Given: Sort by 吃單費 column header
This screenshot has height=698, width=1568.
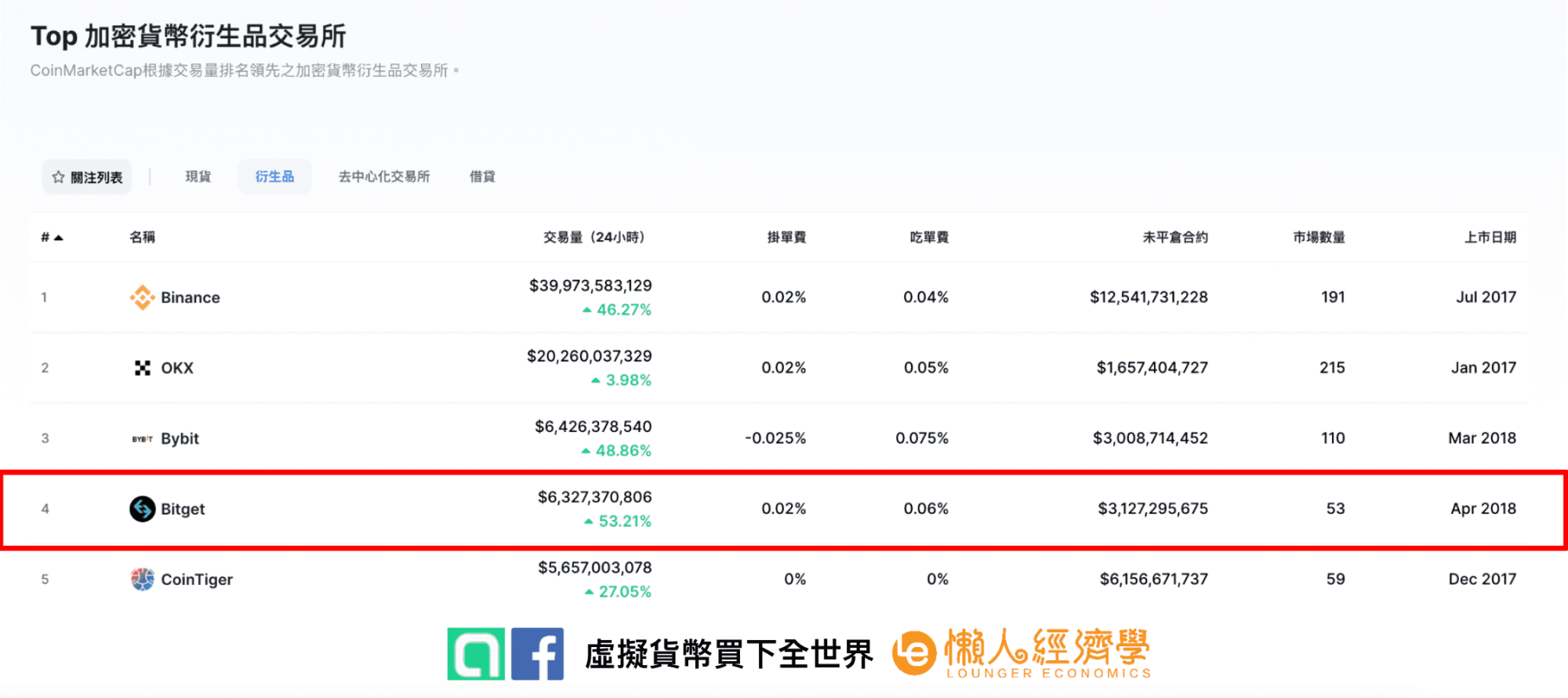Looking at the screenshot, I should pos(929,237).
